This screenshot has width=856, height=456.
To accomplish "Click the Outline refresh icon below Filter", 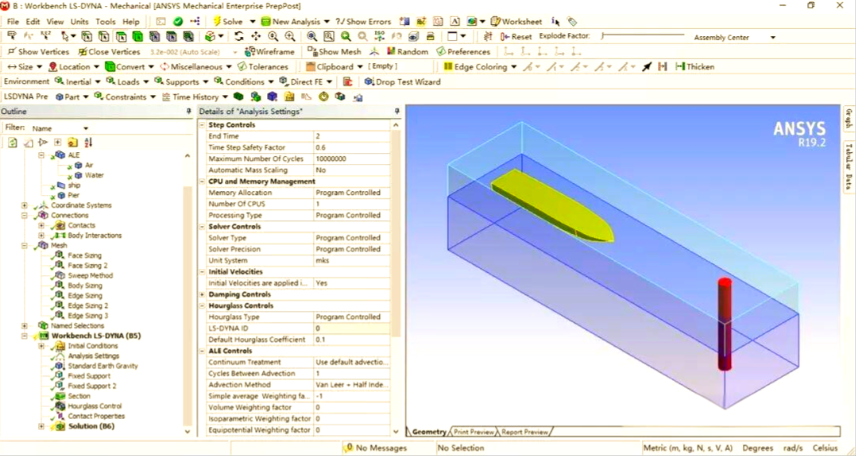I will coord(12,143).
